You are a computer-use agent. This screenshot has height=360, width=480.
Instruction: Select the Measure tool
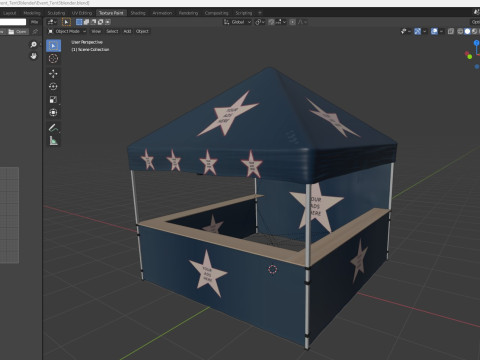coord(53,141)
